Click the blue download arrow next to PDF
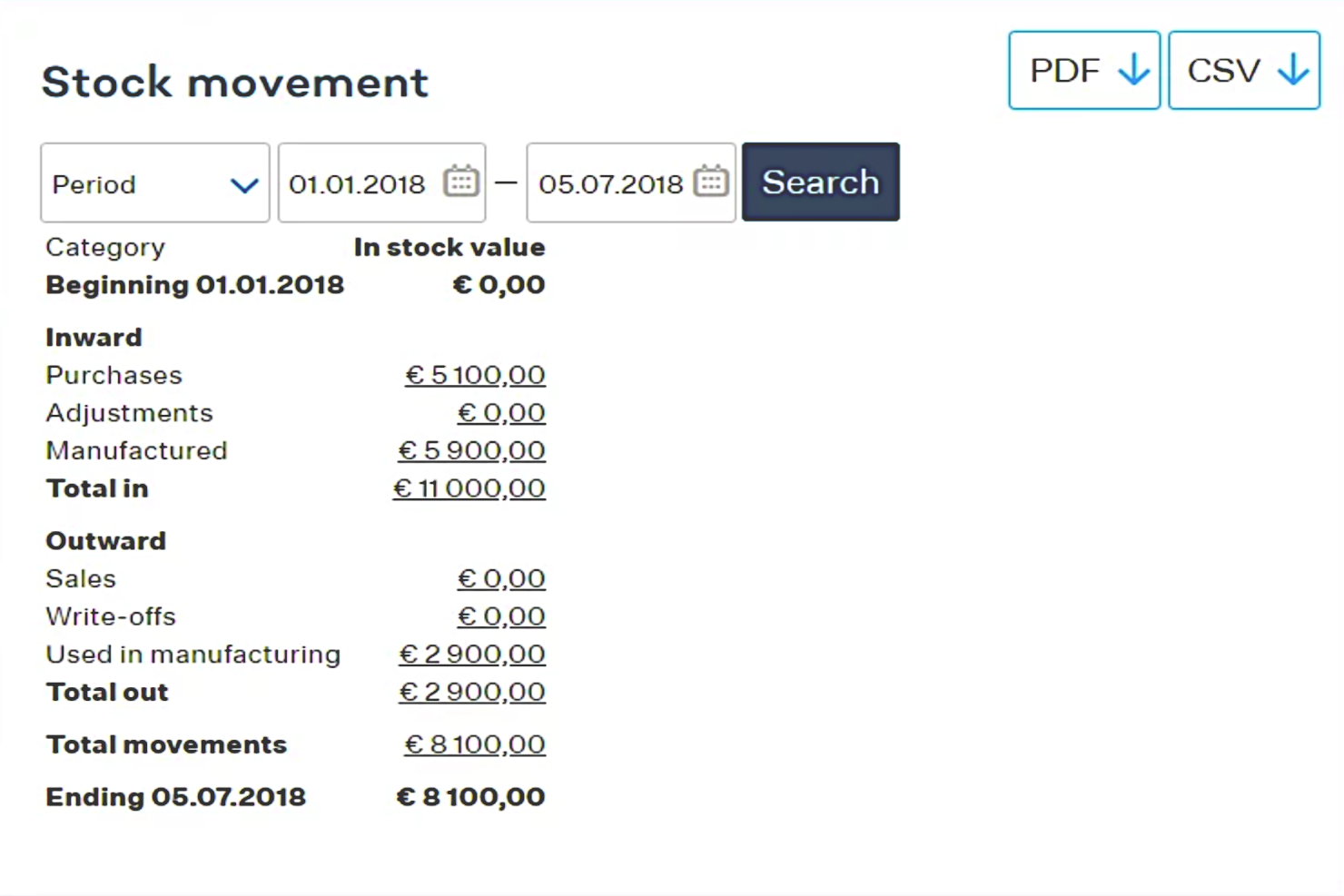This screenshot has height=896, width=1344. pos(1132,70)
